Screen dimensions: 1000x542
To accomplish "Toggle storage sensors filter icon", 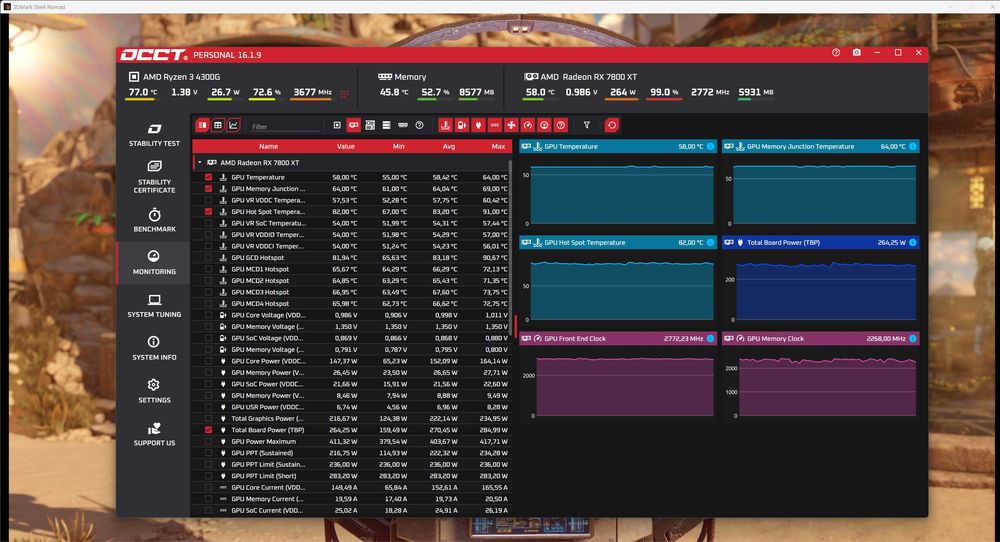I will click(x=386, y=126).
